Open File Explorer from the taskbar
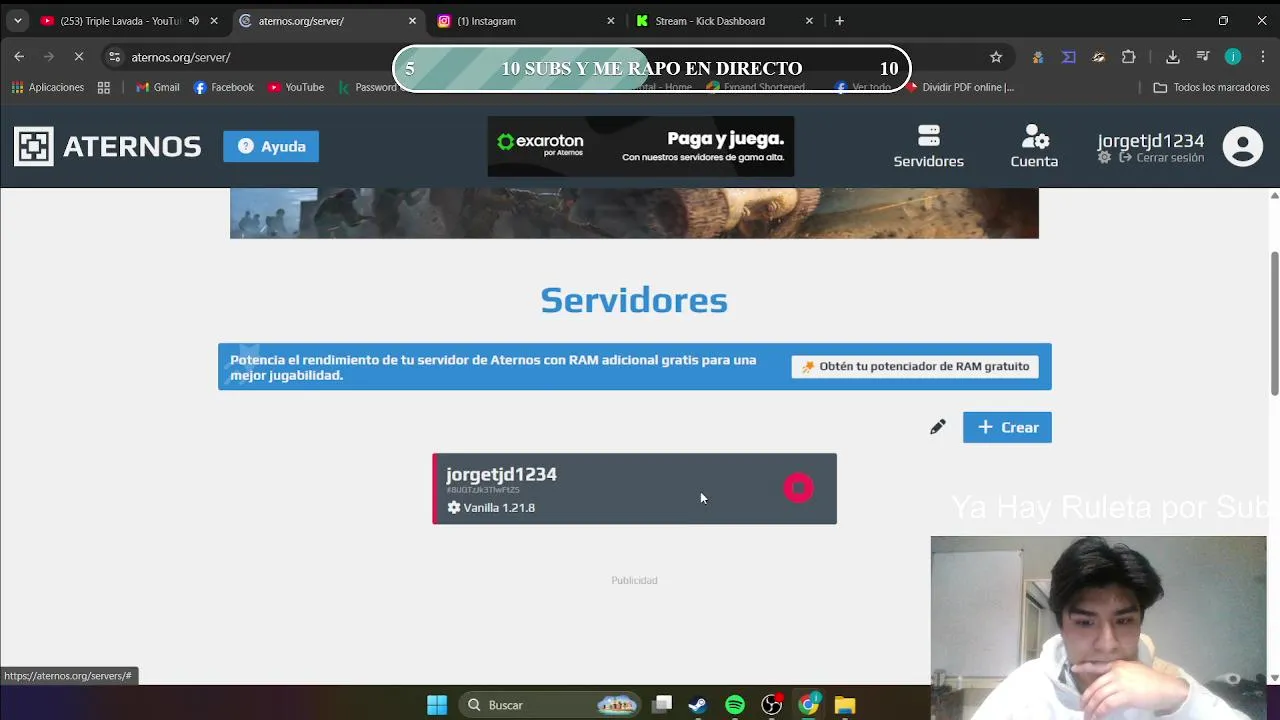 click(x=845, y=705)
